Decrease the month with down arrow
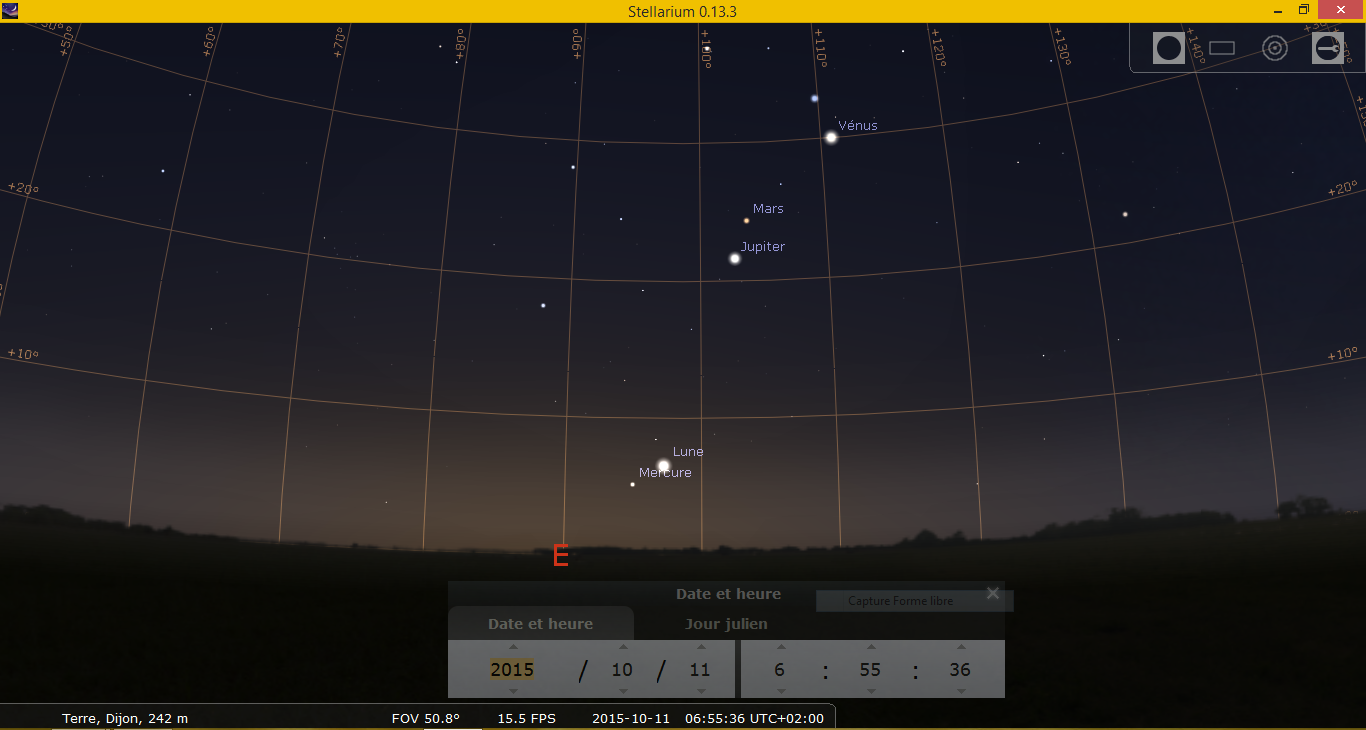This screenshot has height=730, width=1366. point(623,691)
